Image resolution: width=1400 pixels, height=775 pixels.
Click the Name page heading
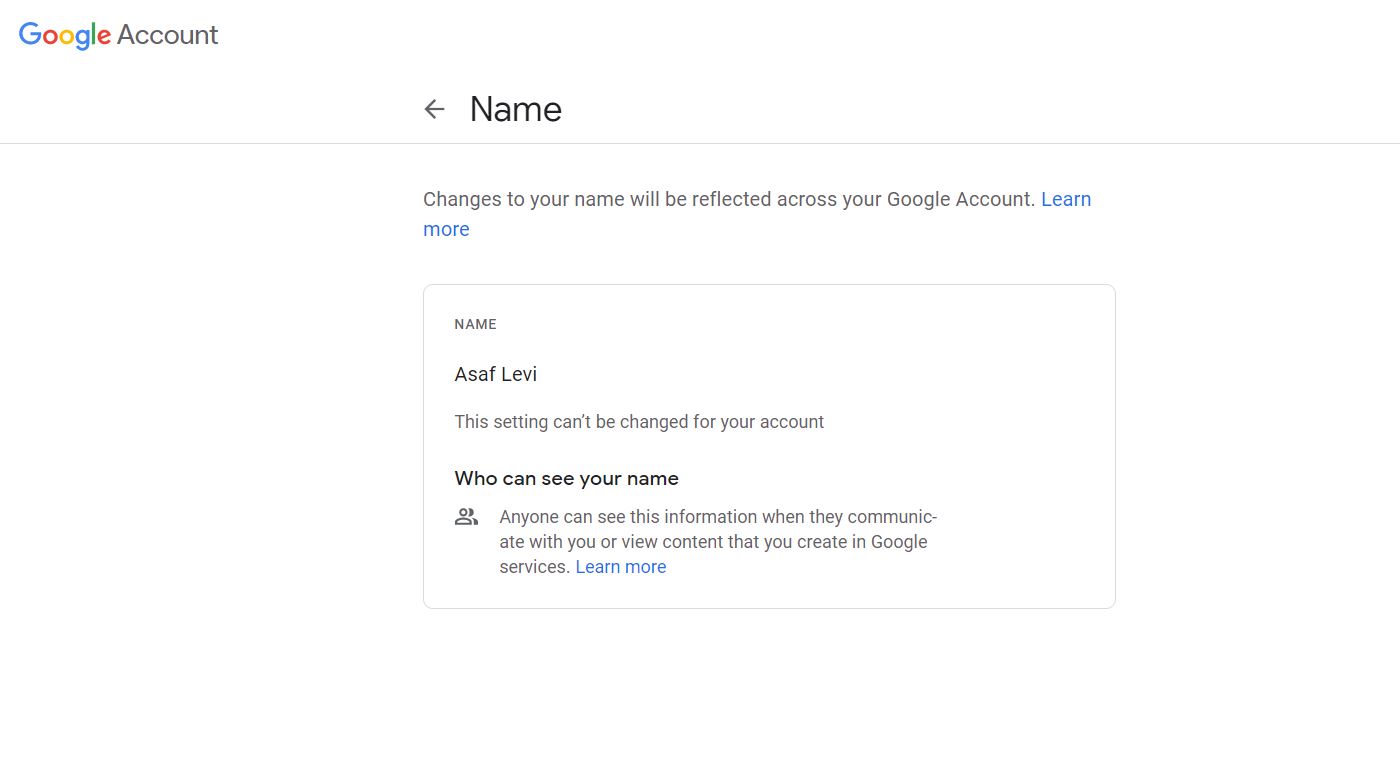[516, 109]
